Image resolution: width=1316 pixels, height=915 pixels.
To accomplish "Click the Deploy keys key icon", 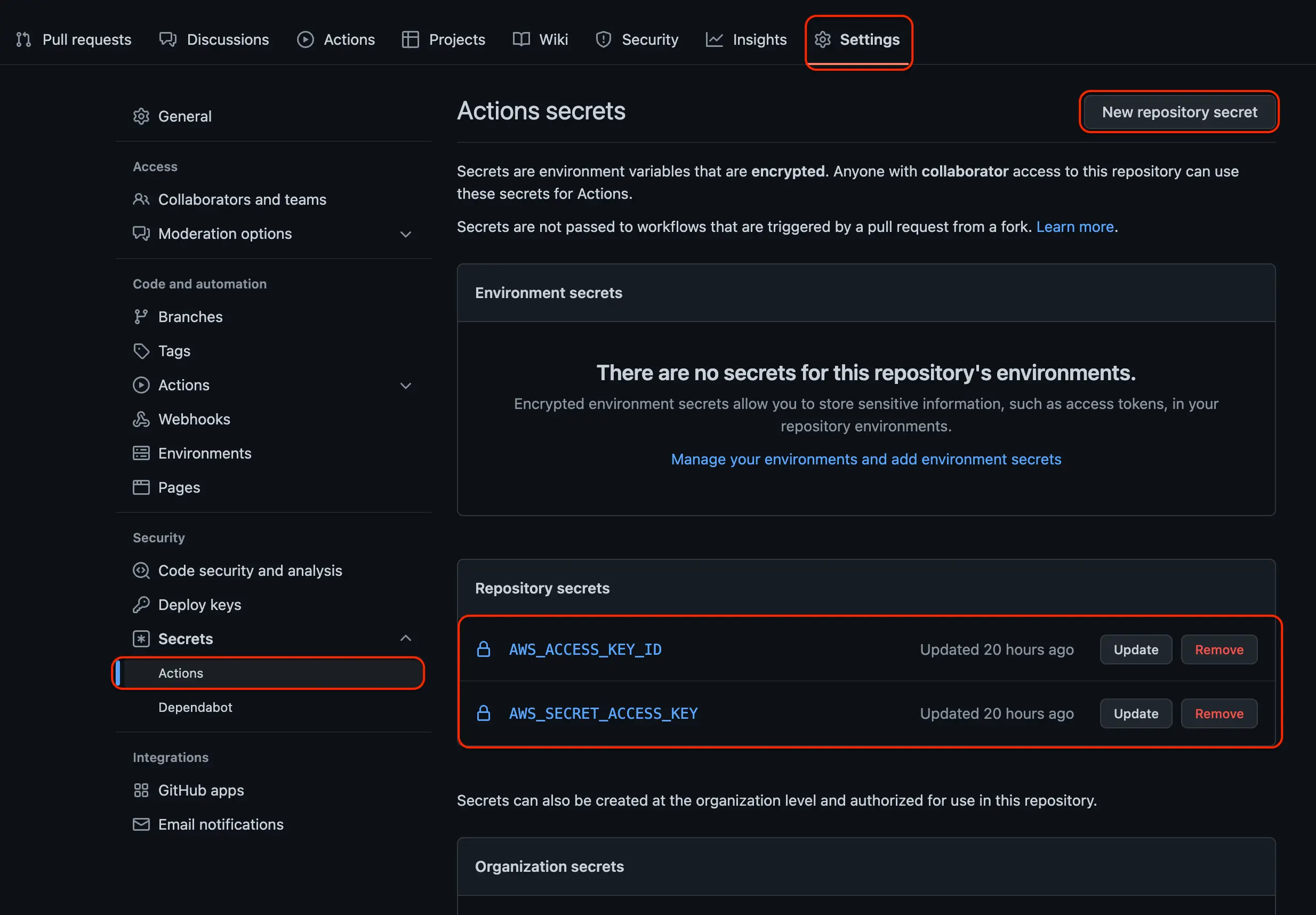I will [141, 605].
